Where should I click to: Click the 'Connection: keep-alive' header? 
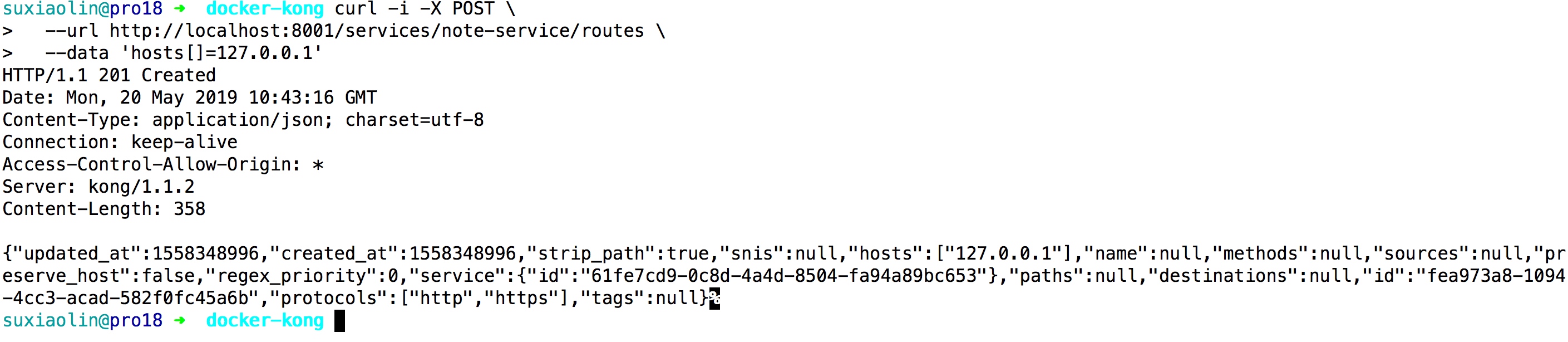click(x=120, y=142)
